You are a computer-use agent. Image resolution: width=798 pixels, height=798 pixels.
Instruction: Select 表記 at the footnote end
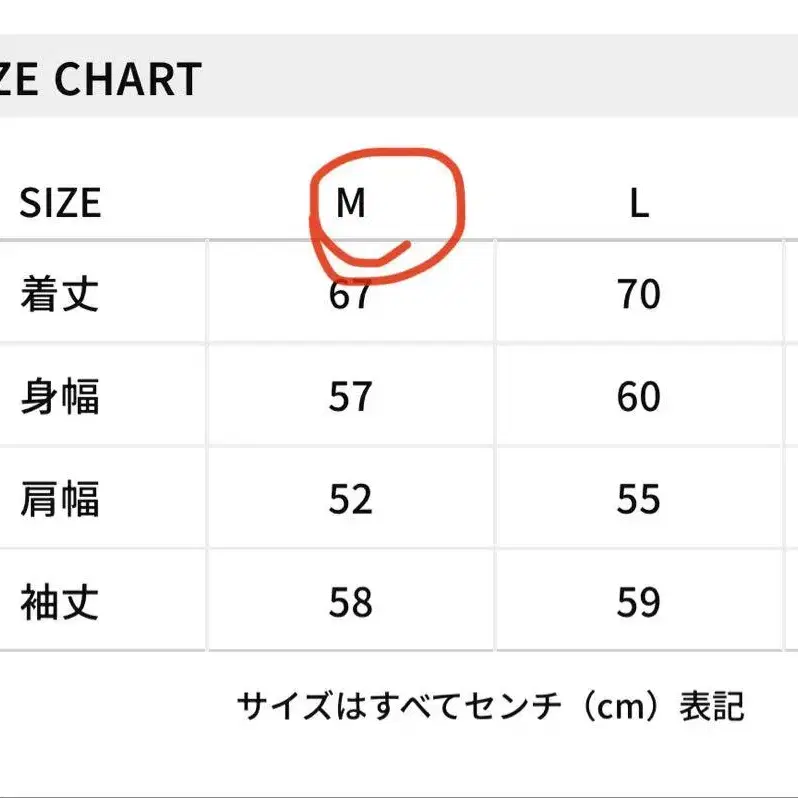click(711, 706)
